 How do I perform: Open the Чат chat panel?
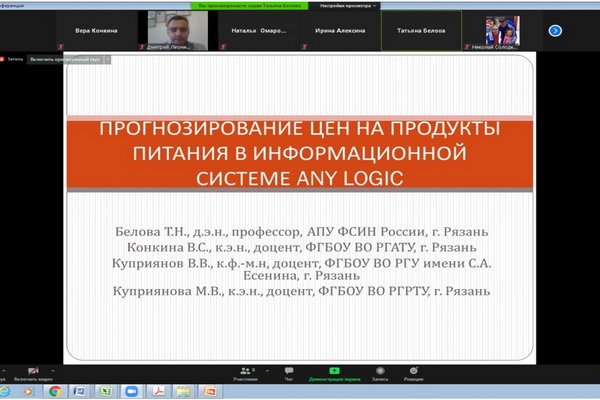click(289, 374)
